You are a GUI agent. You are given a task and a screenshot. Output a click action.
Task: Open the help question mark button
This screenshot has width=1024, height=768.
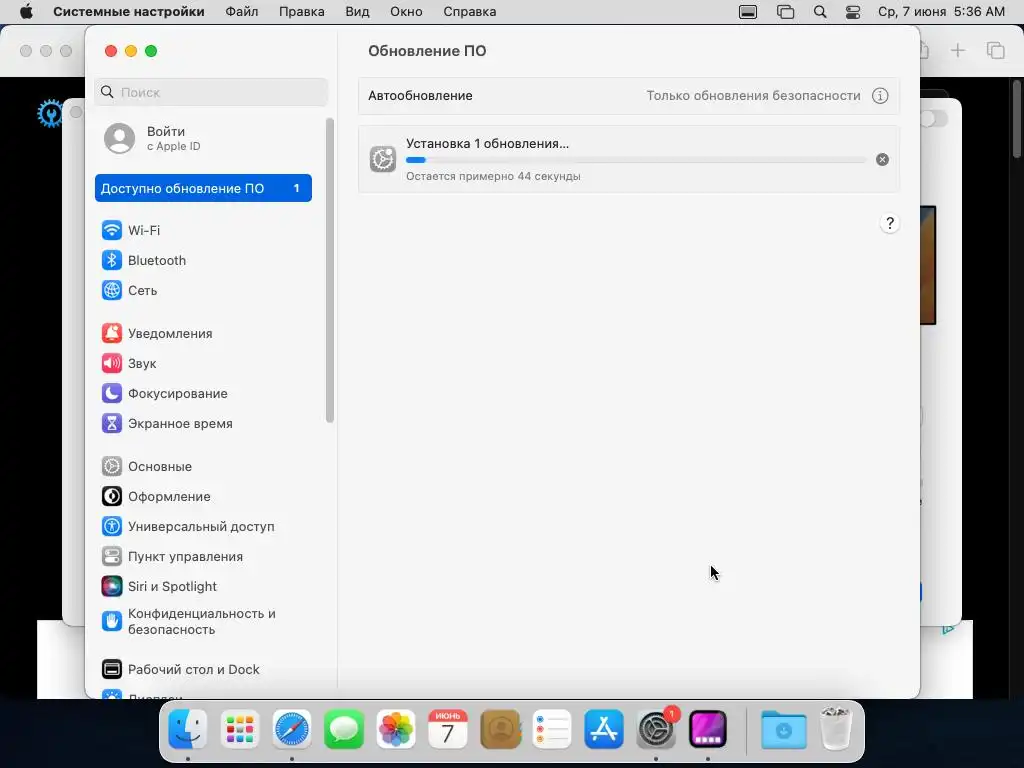click(x=889, y=223)
